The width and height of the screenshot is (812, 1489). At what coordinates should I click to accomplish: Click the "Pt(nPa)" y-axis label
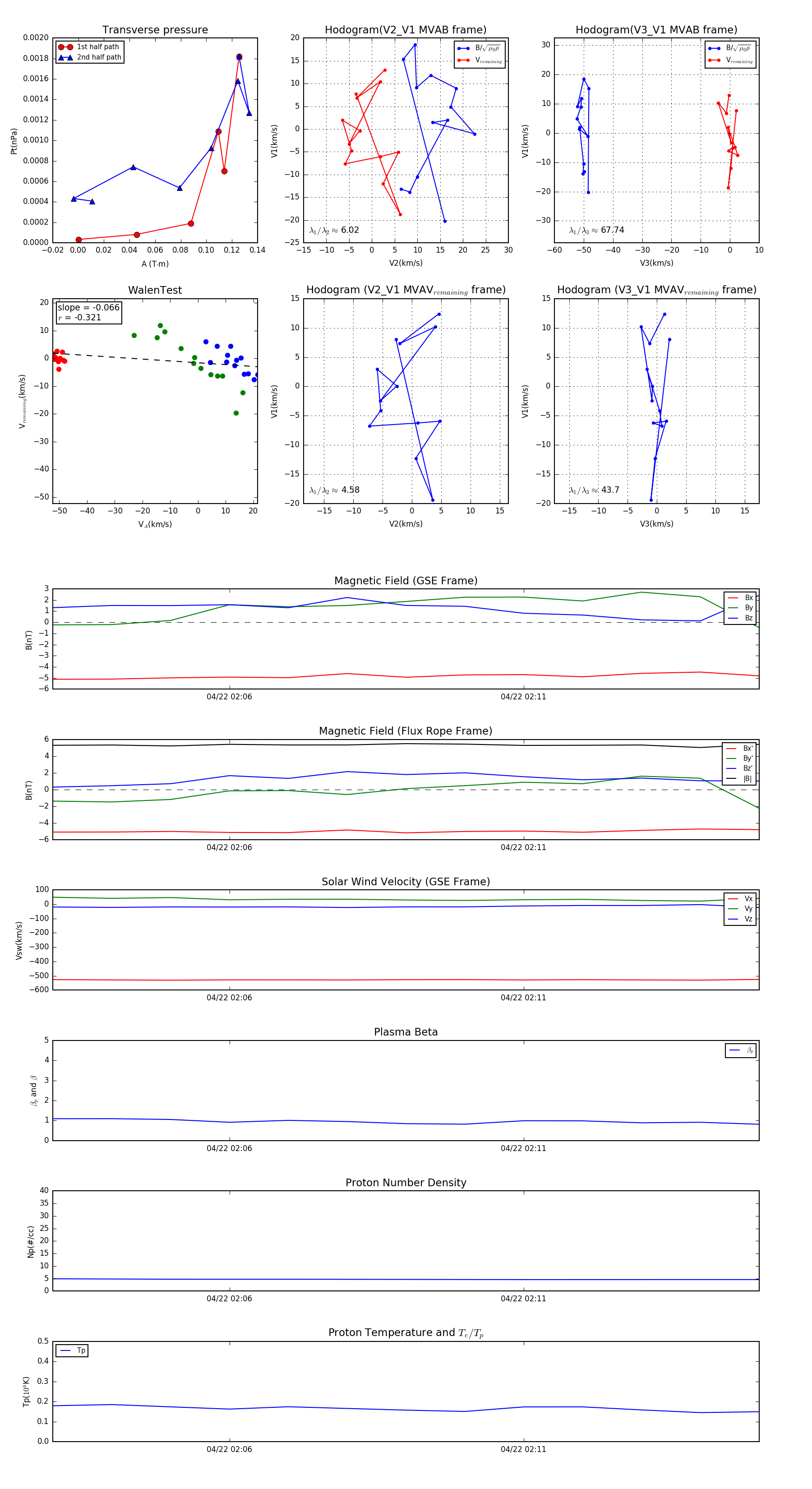pyautogui.click(x=14, y=141)
